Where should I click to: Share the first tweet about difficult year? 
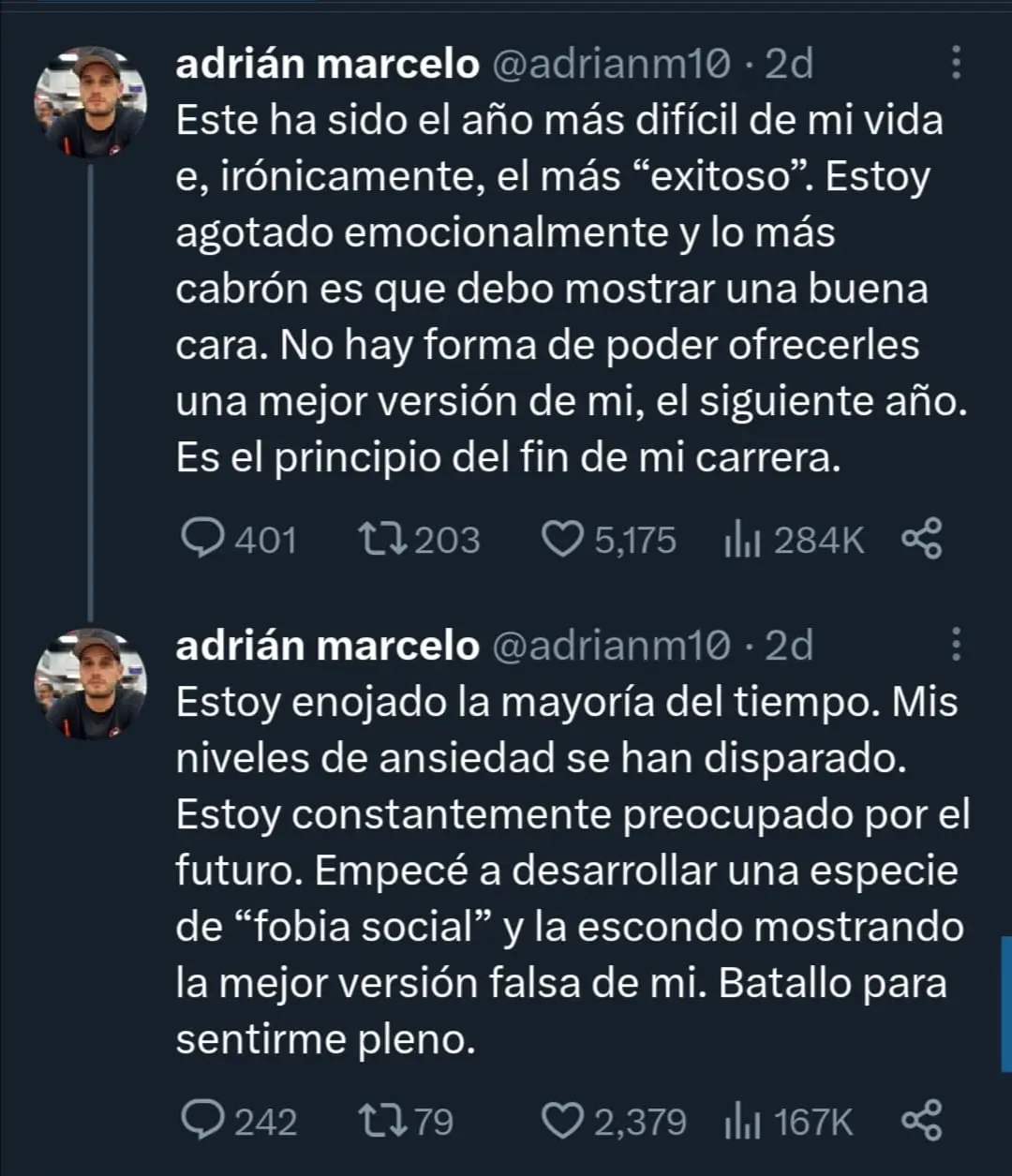coord(921,540)
